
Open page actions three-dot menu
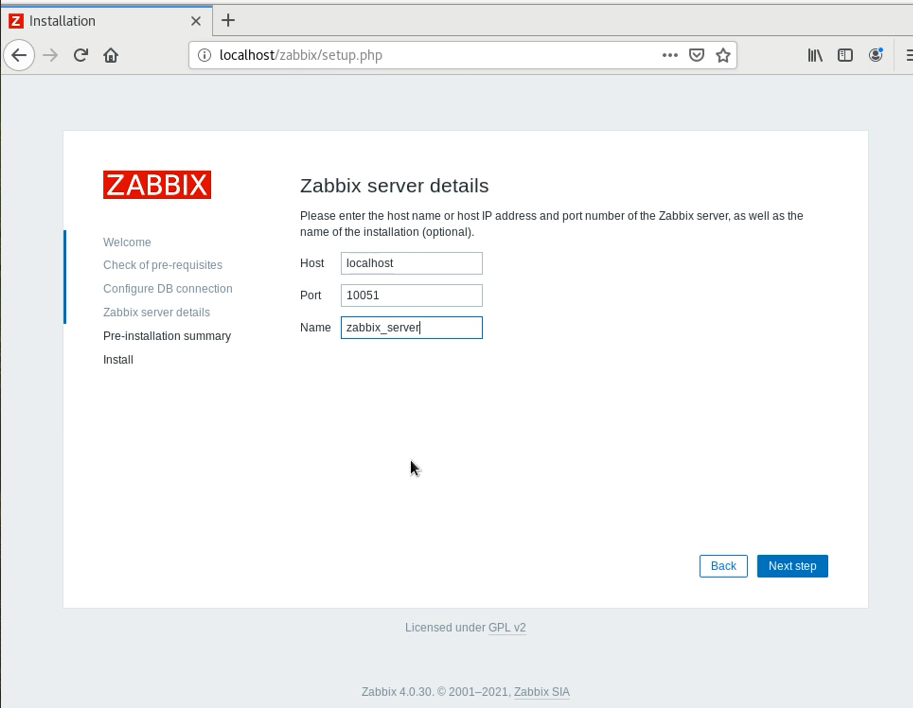pos(670,55)
